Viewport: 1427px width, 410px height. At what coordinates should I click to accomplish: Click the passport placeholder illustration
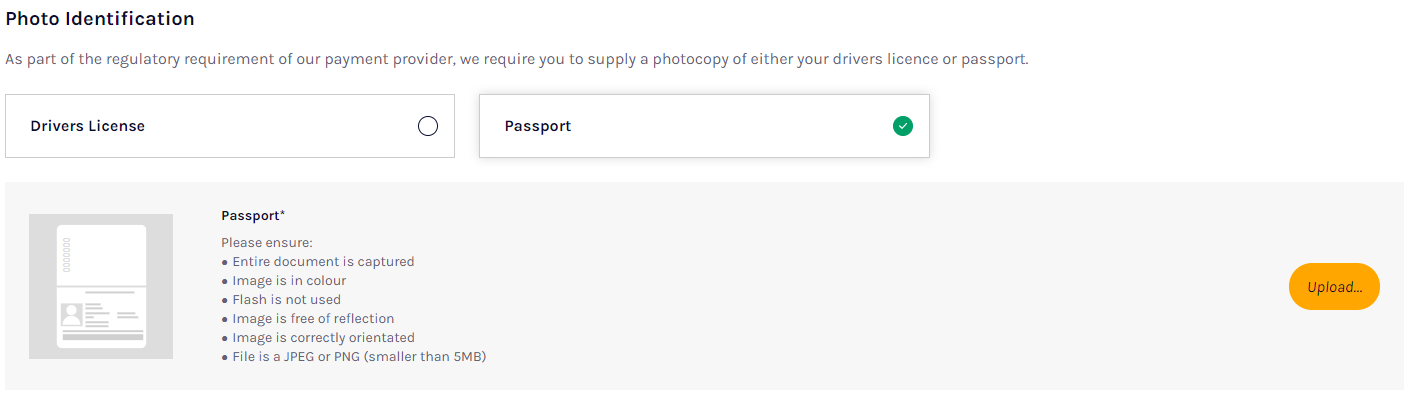coord(101,286)
